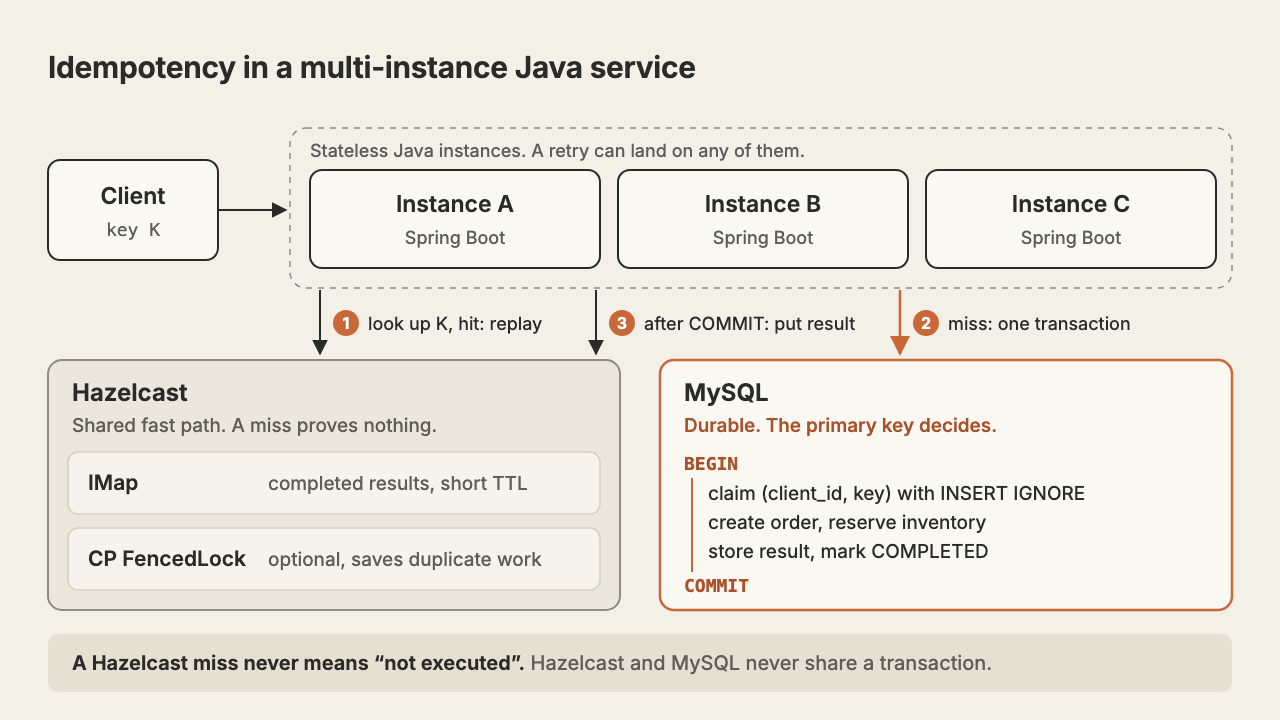The image size is (1280, 720).
Task: Click the MySQL heading
Action: pyautogui.click(x=726, y=394)
